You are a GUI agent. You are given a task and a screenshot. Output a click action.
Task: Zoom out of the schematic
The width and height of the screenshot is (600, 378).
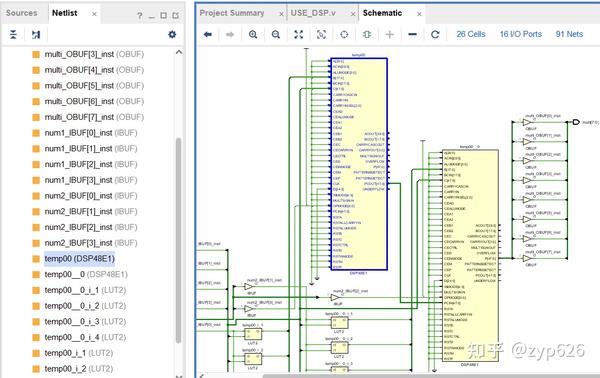(276, 34)
